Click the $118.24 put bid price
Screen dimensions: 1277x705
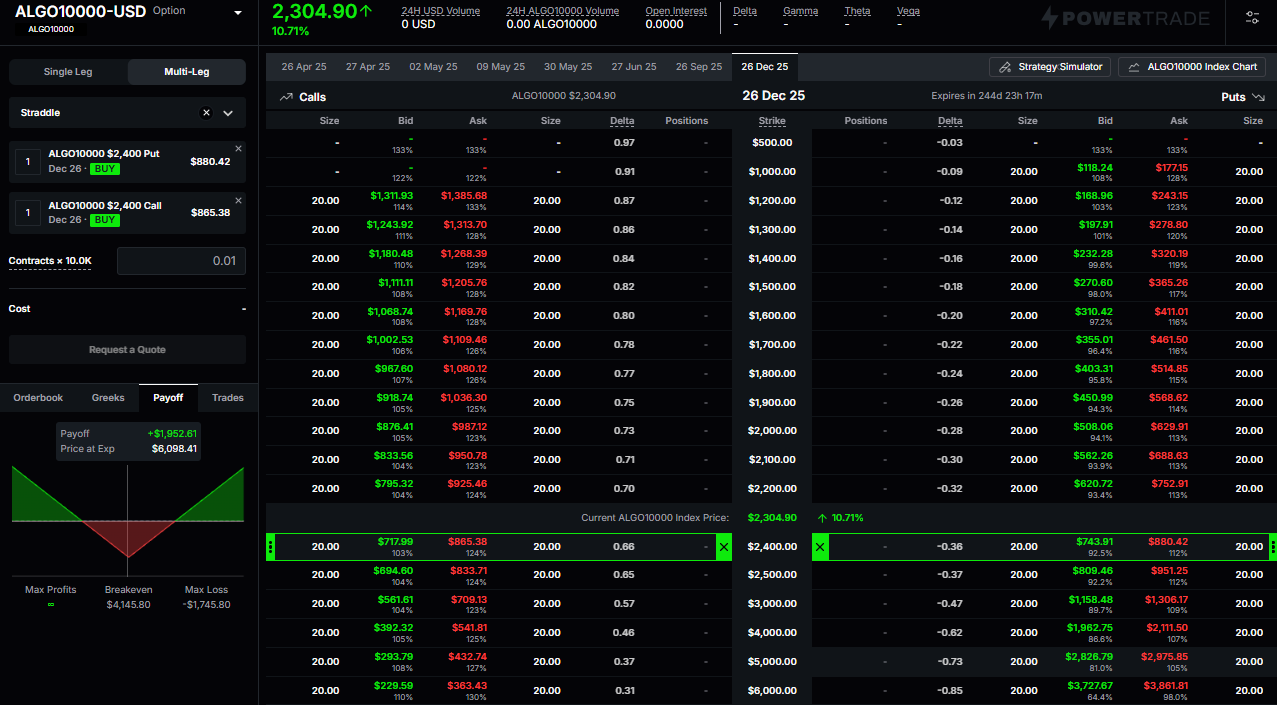coord(1094,167)
